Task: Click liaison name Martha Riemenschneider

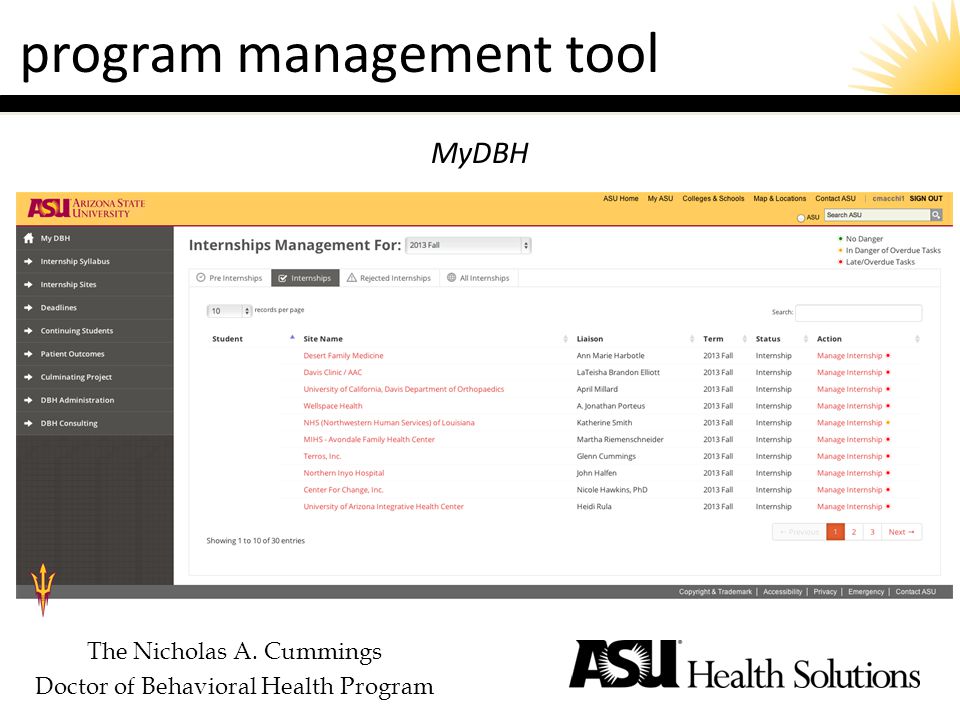Action: point(620,440)
